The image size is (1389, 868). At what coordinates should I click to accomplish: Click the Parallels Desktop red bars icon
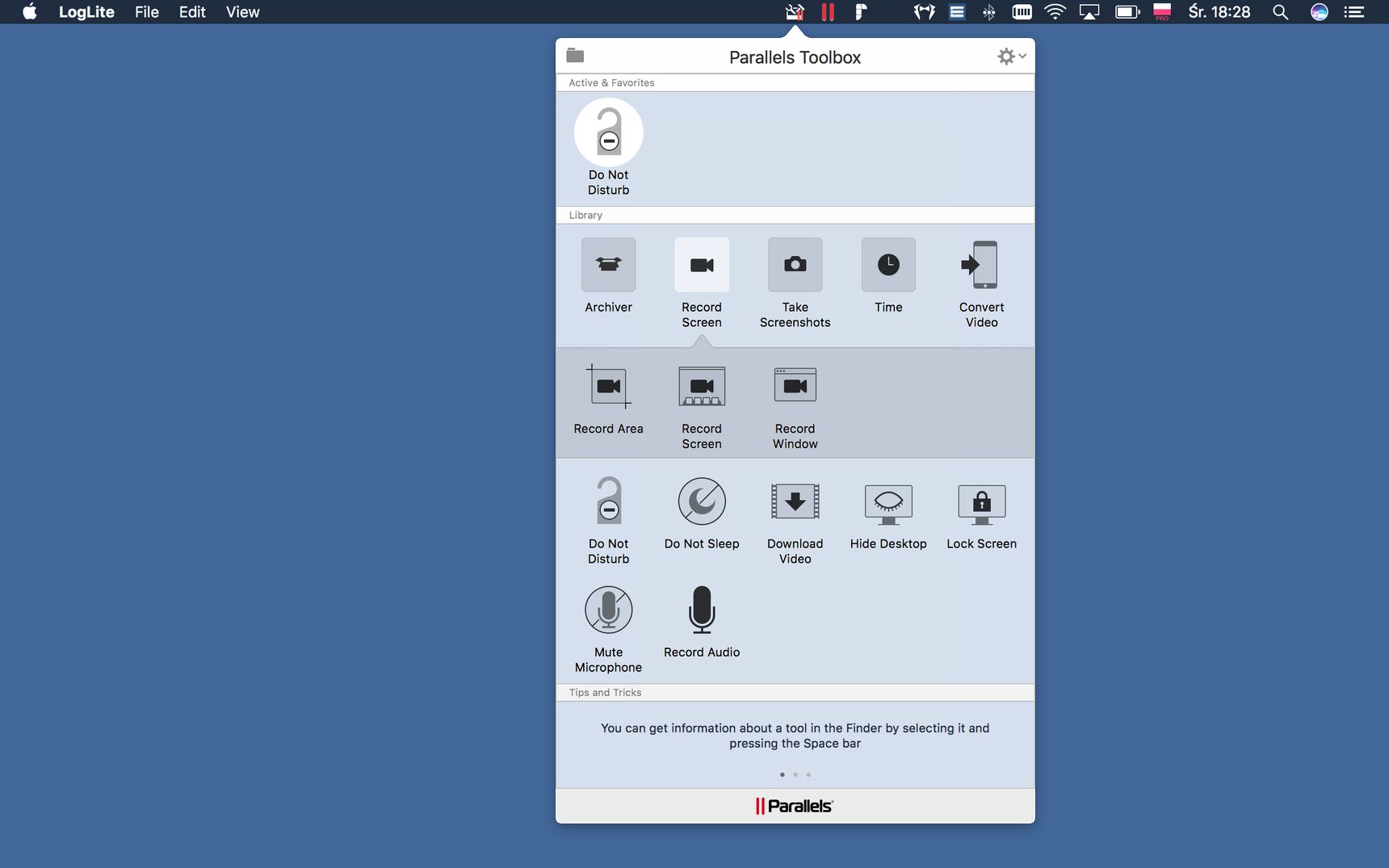pos(828,11)
